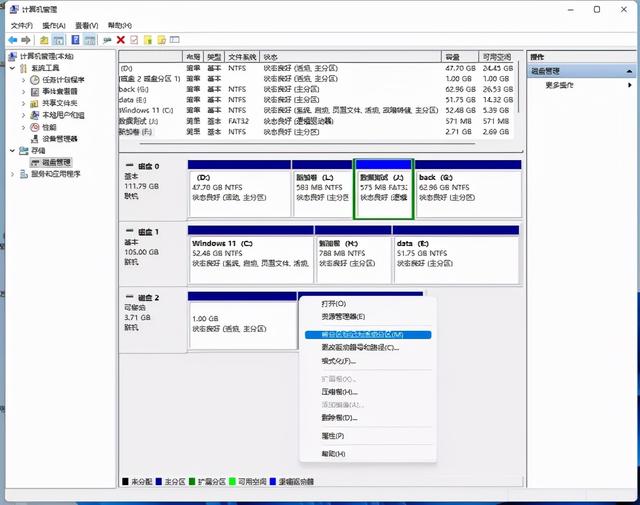Click 更多操作 in the actions pane
The image size is (640, 505).
click(560, 85)
